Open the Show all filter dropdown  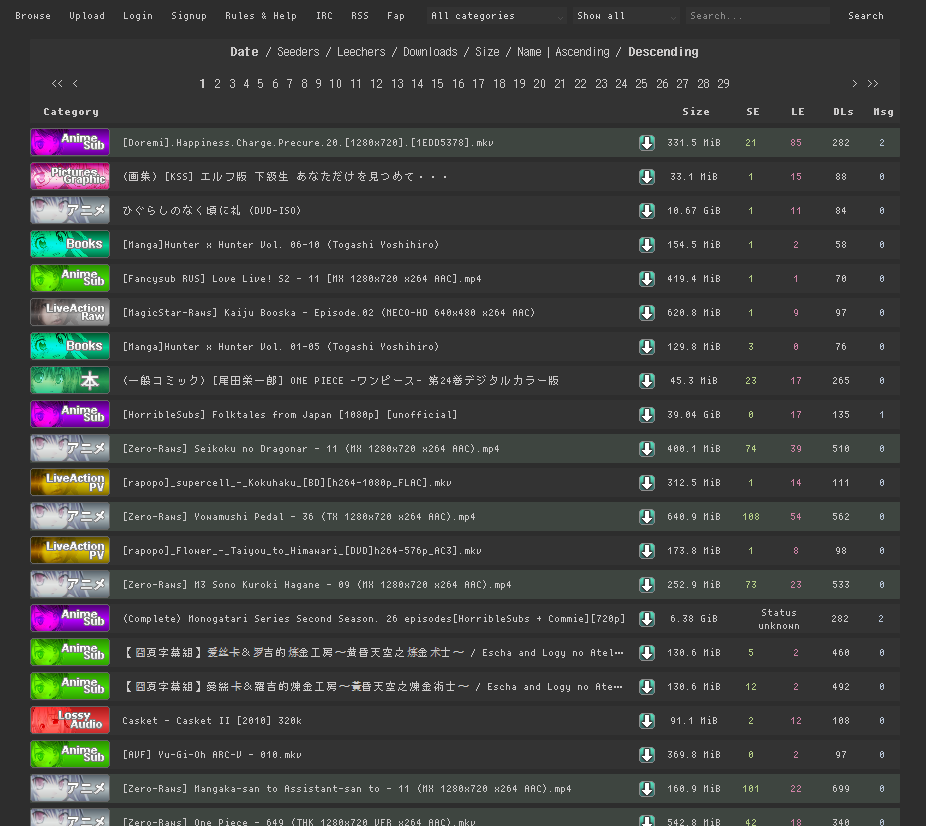point(627,16)
